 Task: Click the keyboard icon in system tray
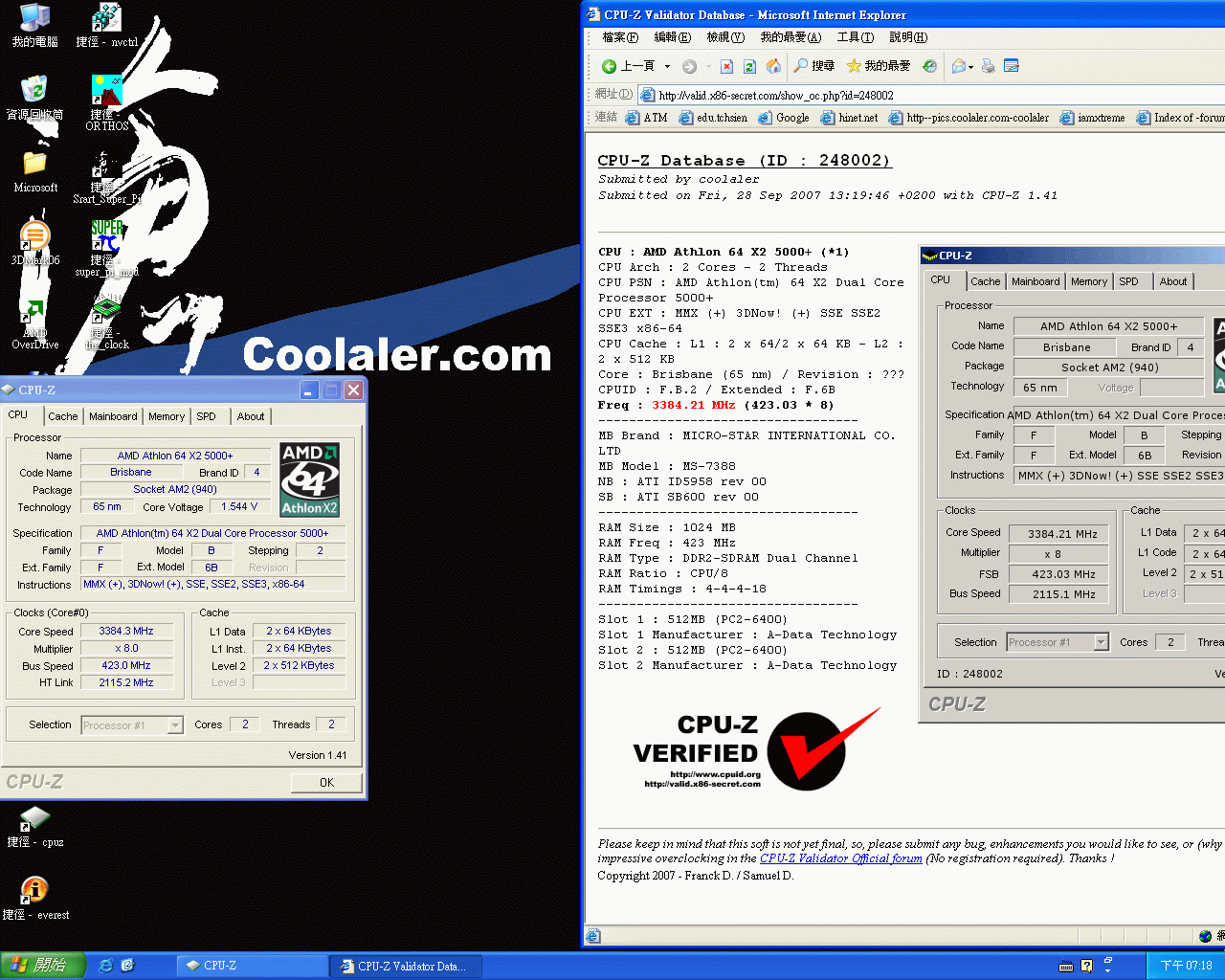(x=1066, y=966)
